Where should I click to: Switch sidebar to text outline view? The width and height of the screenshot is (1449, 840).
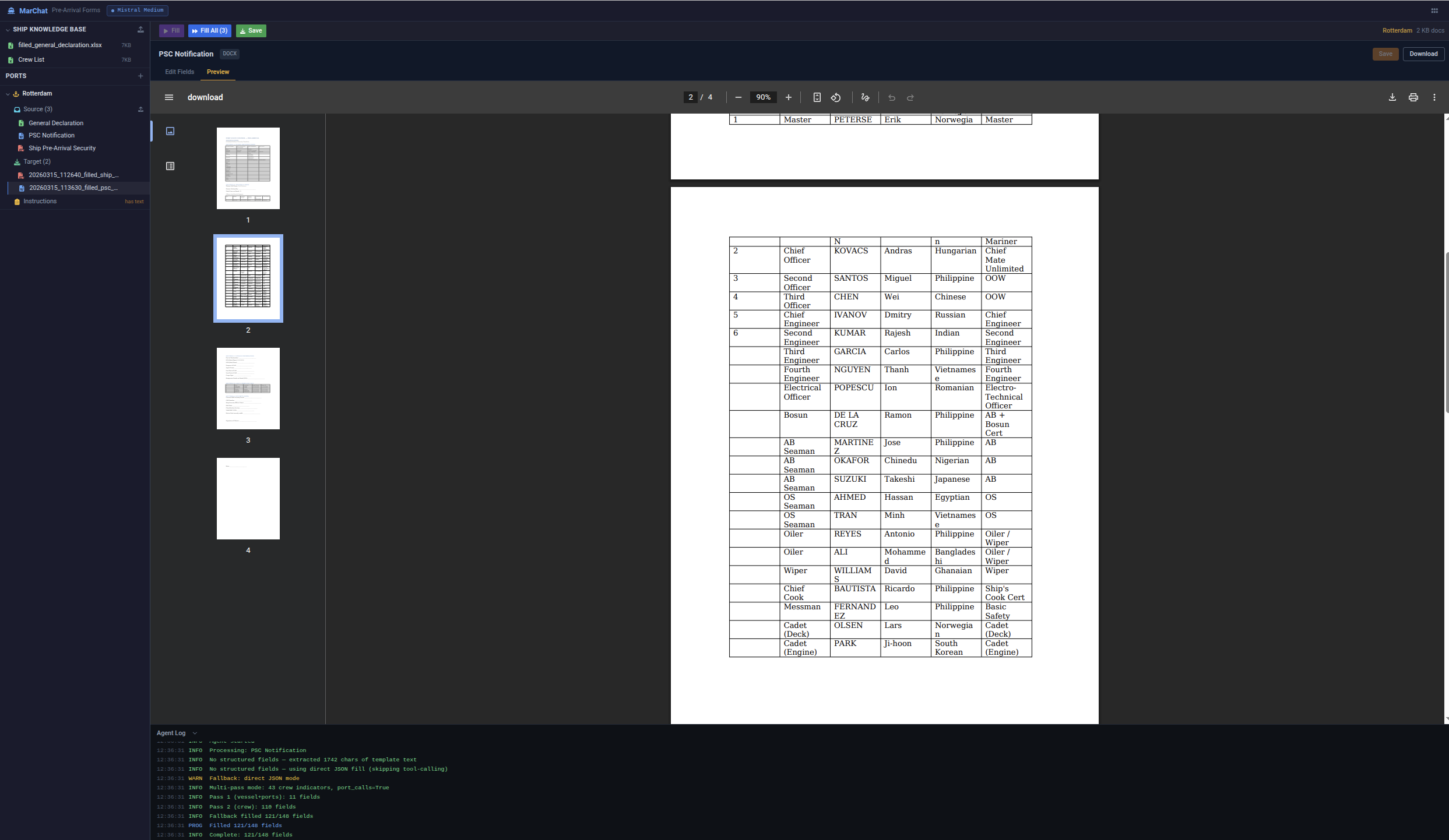pyautogui.click(x=170, y=165)
